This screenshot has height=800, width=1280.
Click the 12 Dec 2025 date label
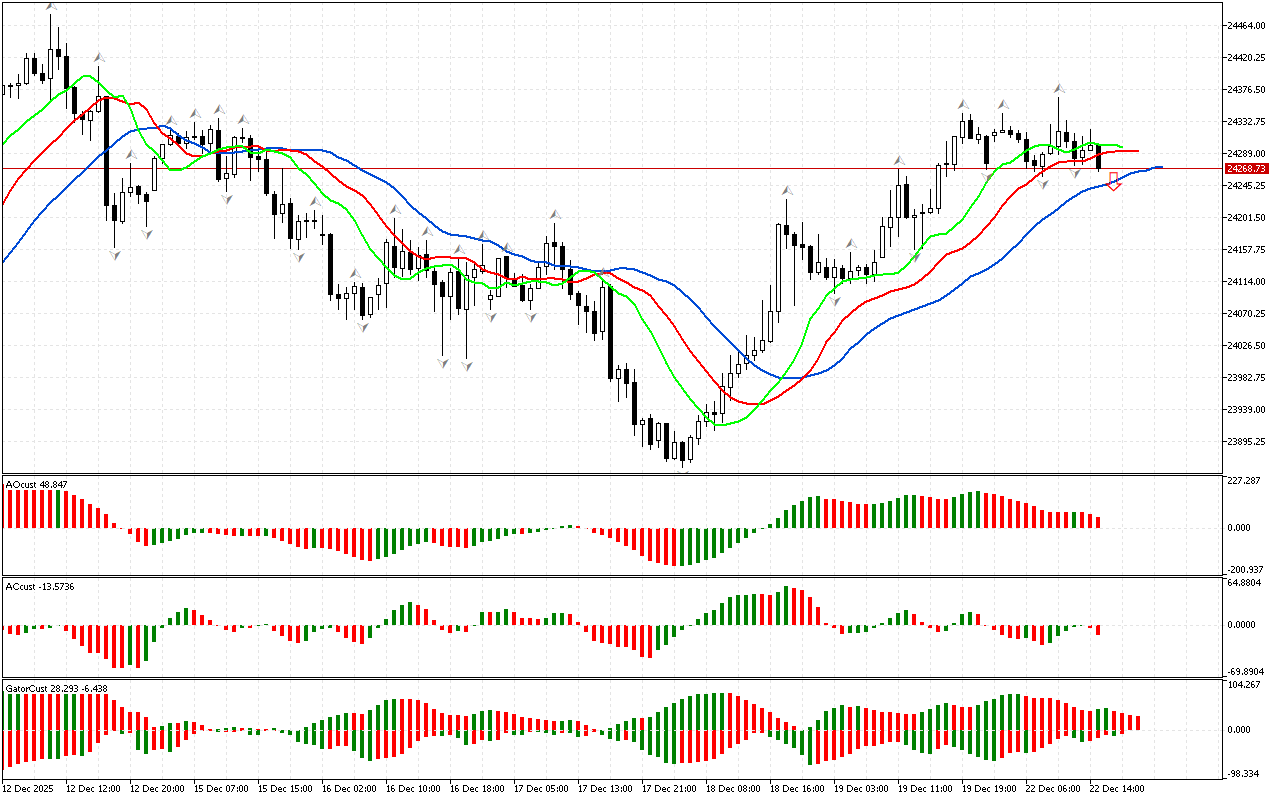[x=32, y=788]
